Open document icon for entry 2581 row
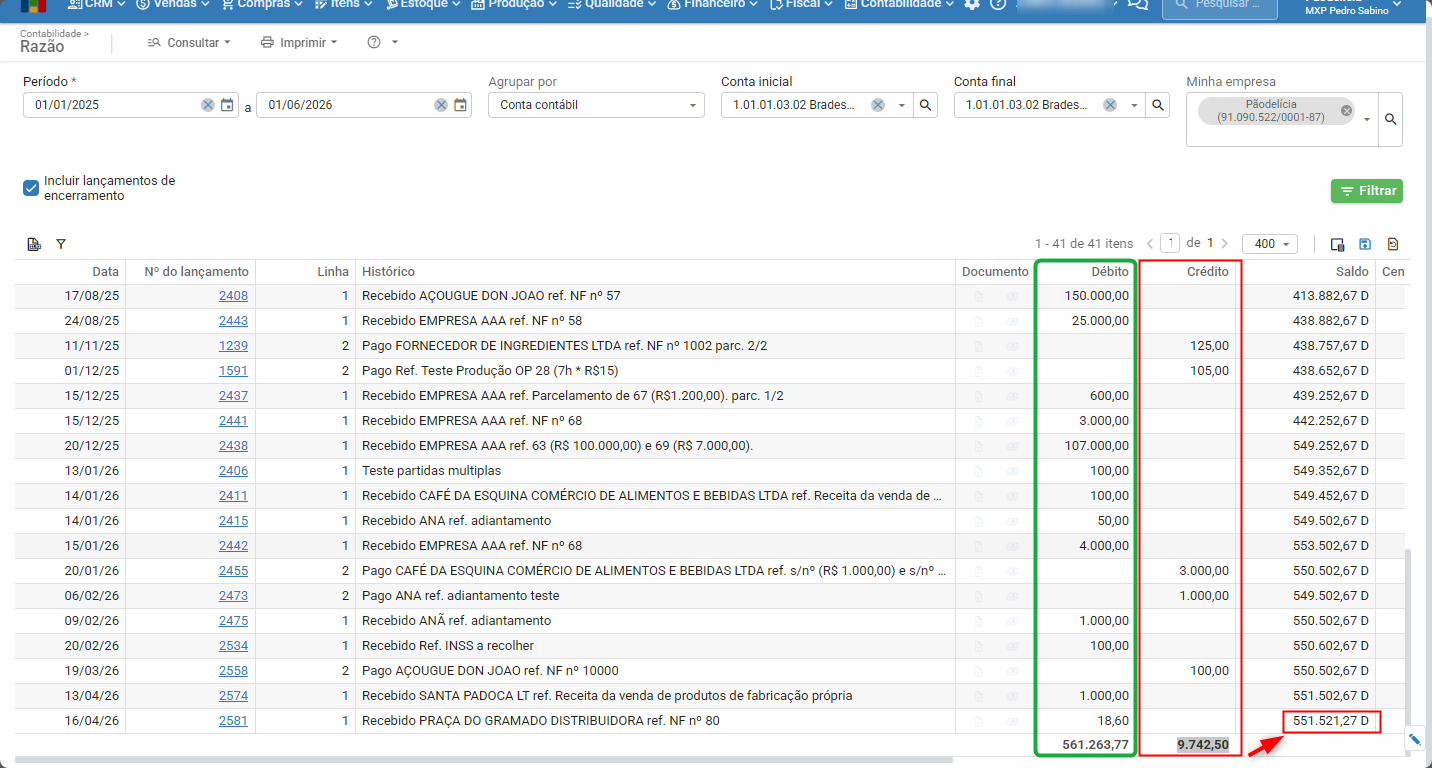 [x=979, y=721]
